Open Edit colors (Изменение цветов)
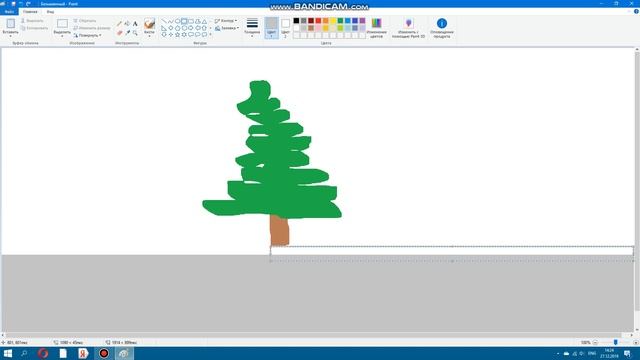 coord(376,28)
